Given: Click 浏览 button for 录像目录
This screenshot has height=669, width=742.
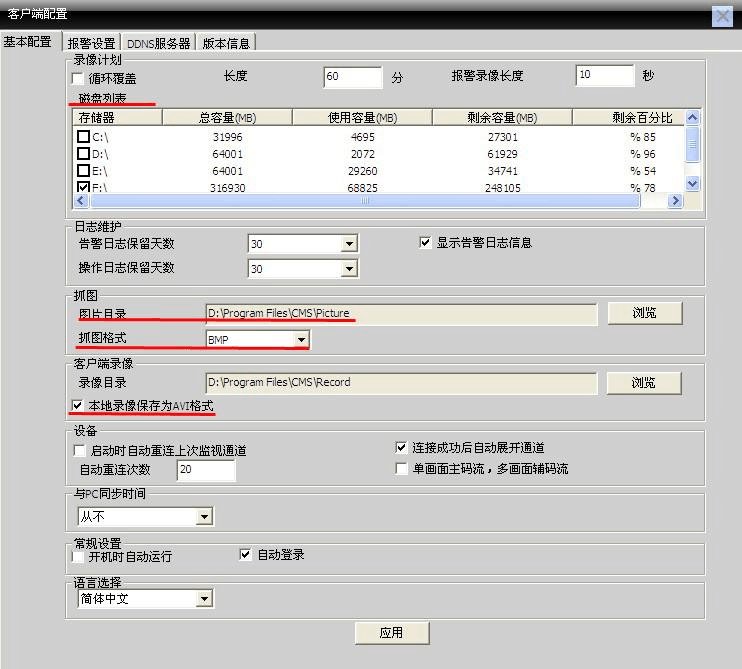Looking at the screenshot, I should point(644,382).
